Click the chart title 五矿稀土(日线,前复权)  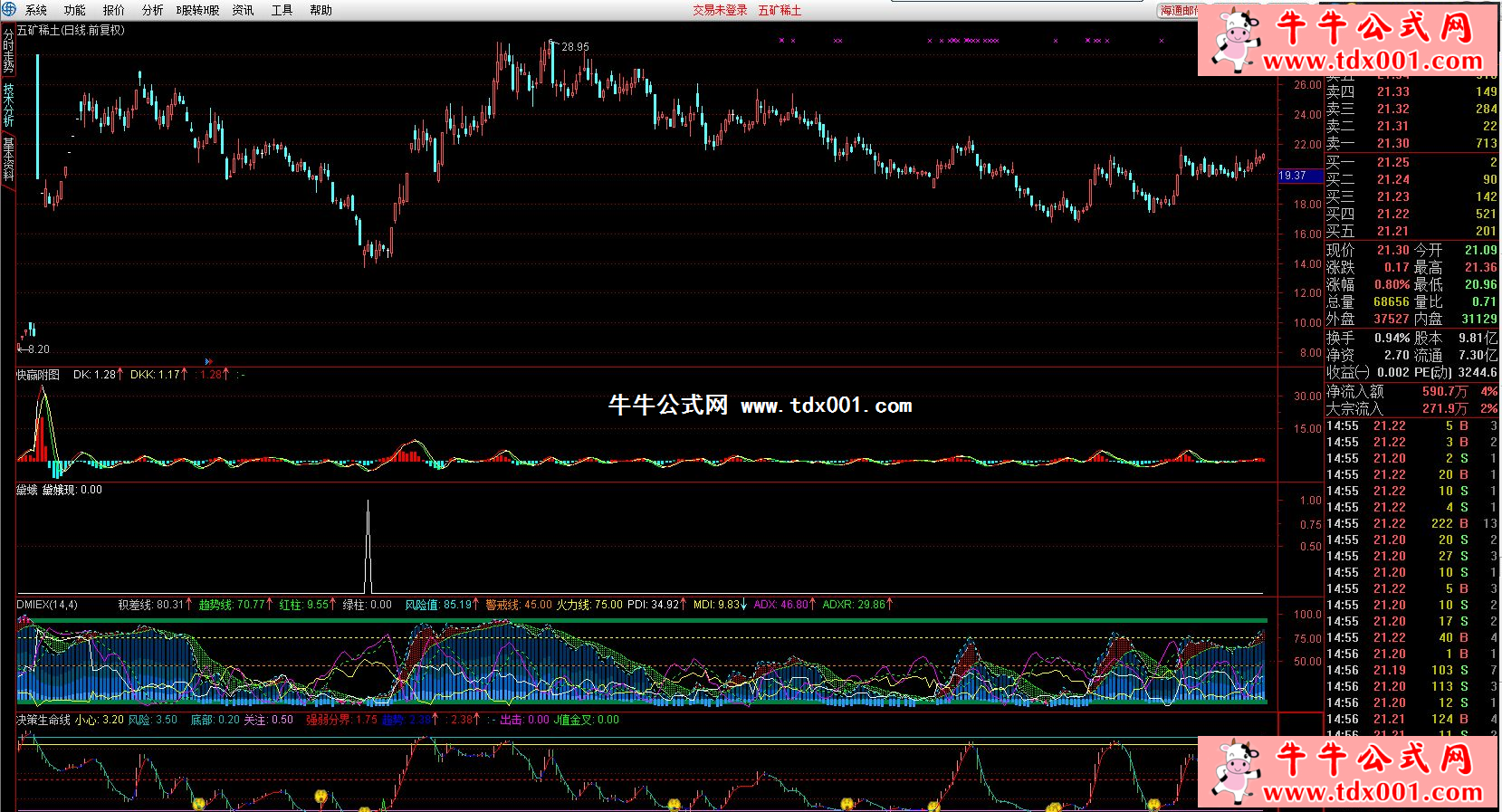tap(71, 30)
